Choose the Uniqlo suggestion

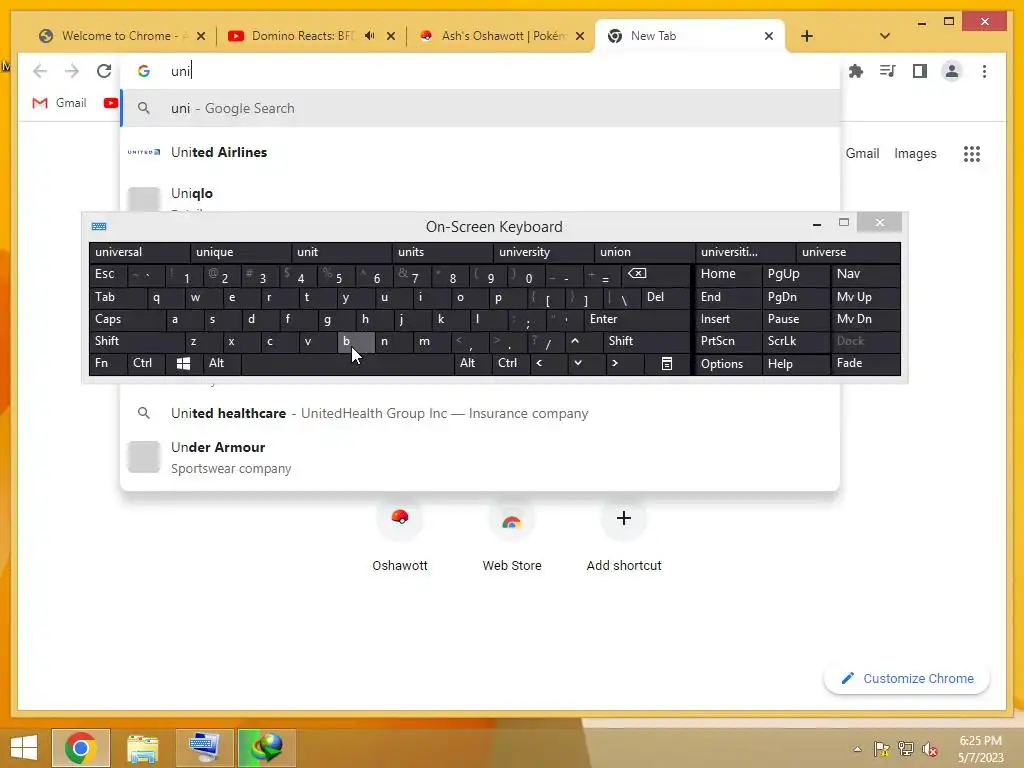click(480, 194)
